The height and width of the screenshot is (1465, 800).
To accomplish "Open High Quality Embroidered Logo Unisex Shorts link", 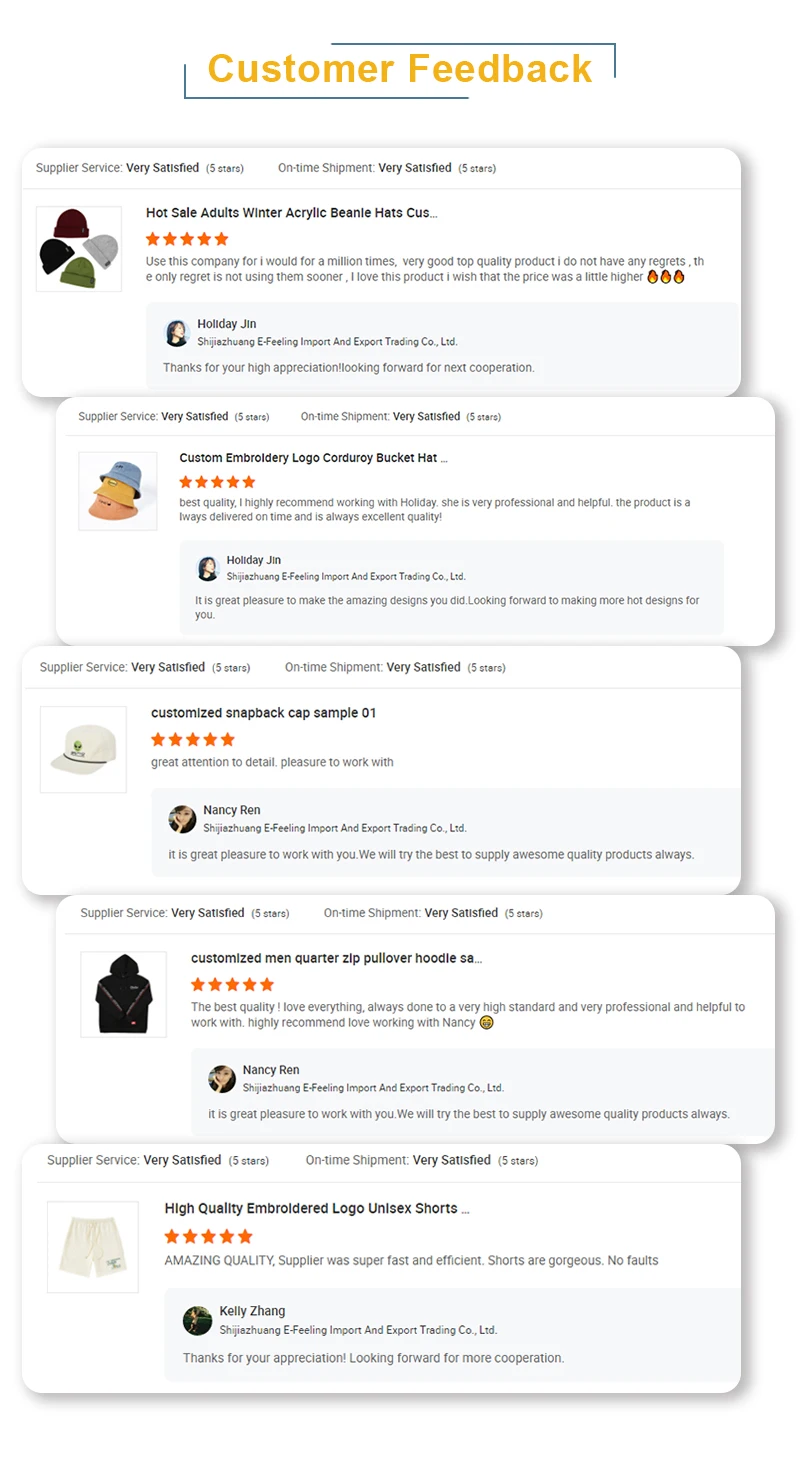I will coord(316,1208).
